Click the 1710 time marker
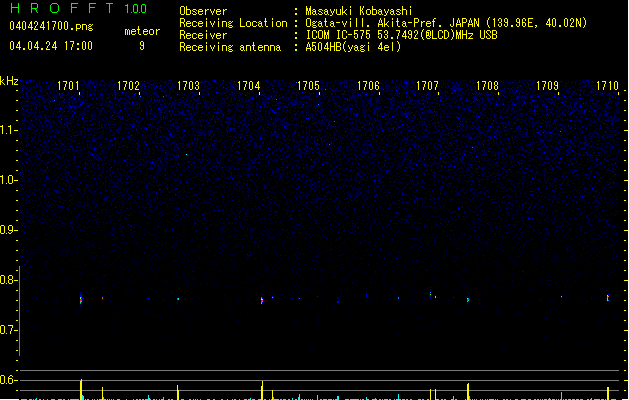Screen dimensions: 629x400 tap(607, 86)
